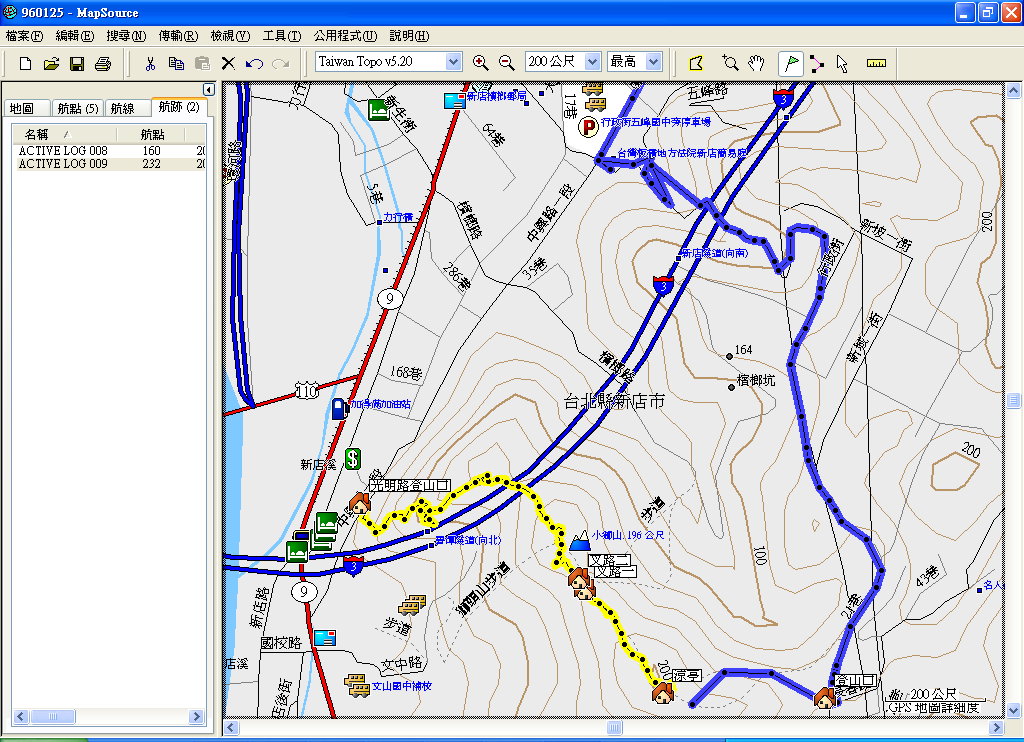
Task: Open the 檔案(F) menu
Action: click(24, 36)
